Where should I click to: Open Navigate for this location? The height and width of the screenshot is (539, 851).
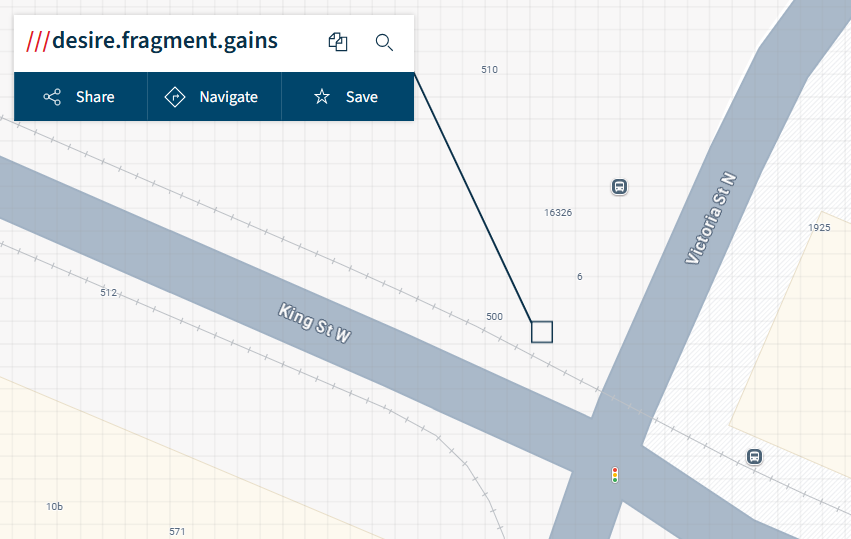(214, 97)
